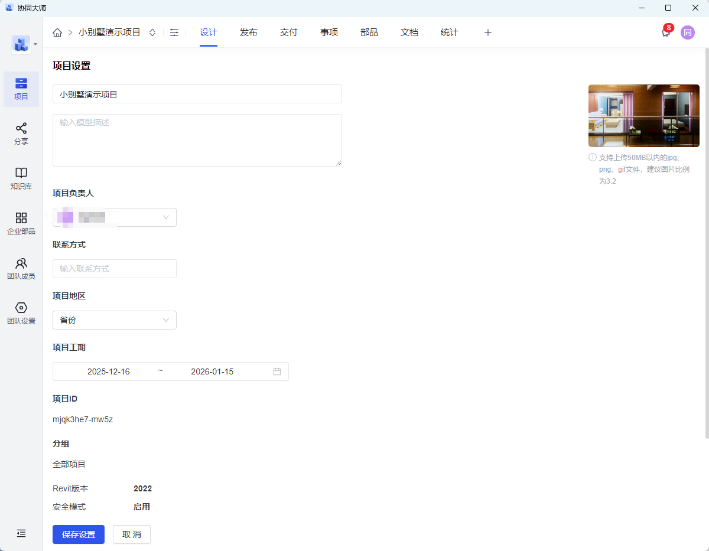Go to 企业部品 in the sidebar
Image resolution: width=709 pixels, height=551 pixels.
(x=21, y=222)
